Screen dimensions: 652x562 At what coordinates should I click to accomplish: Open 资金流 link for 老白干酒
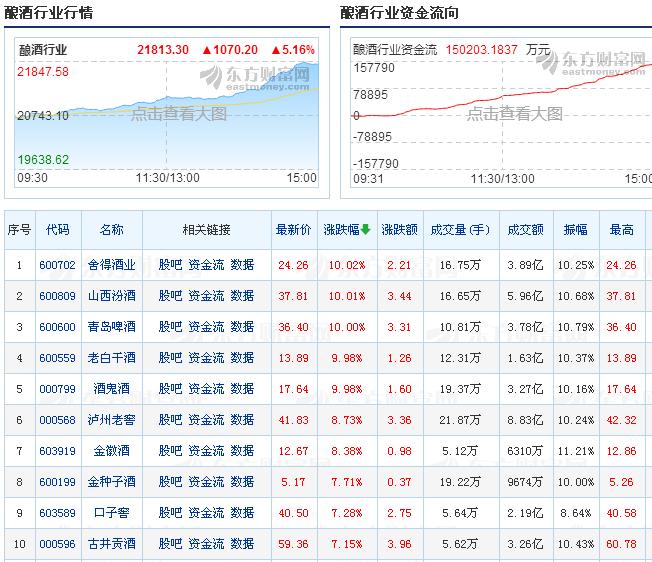[x=206, y=358]
